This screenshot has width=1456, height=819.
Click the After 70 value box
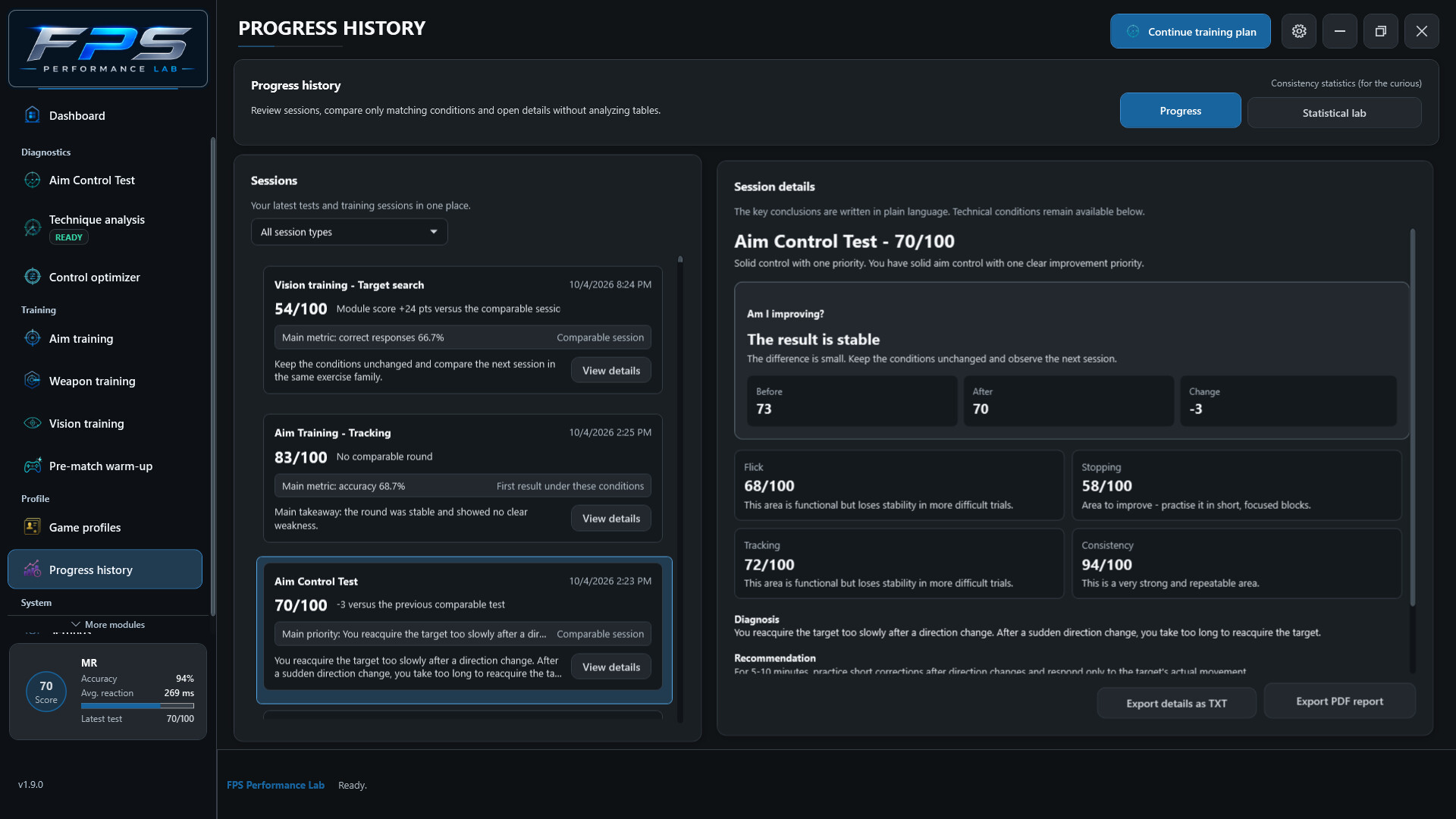click(x=1068, y=400)
